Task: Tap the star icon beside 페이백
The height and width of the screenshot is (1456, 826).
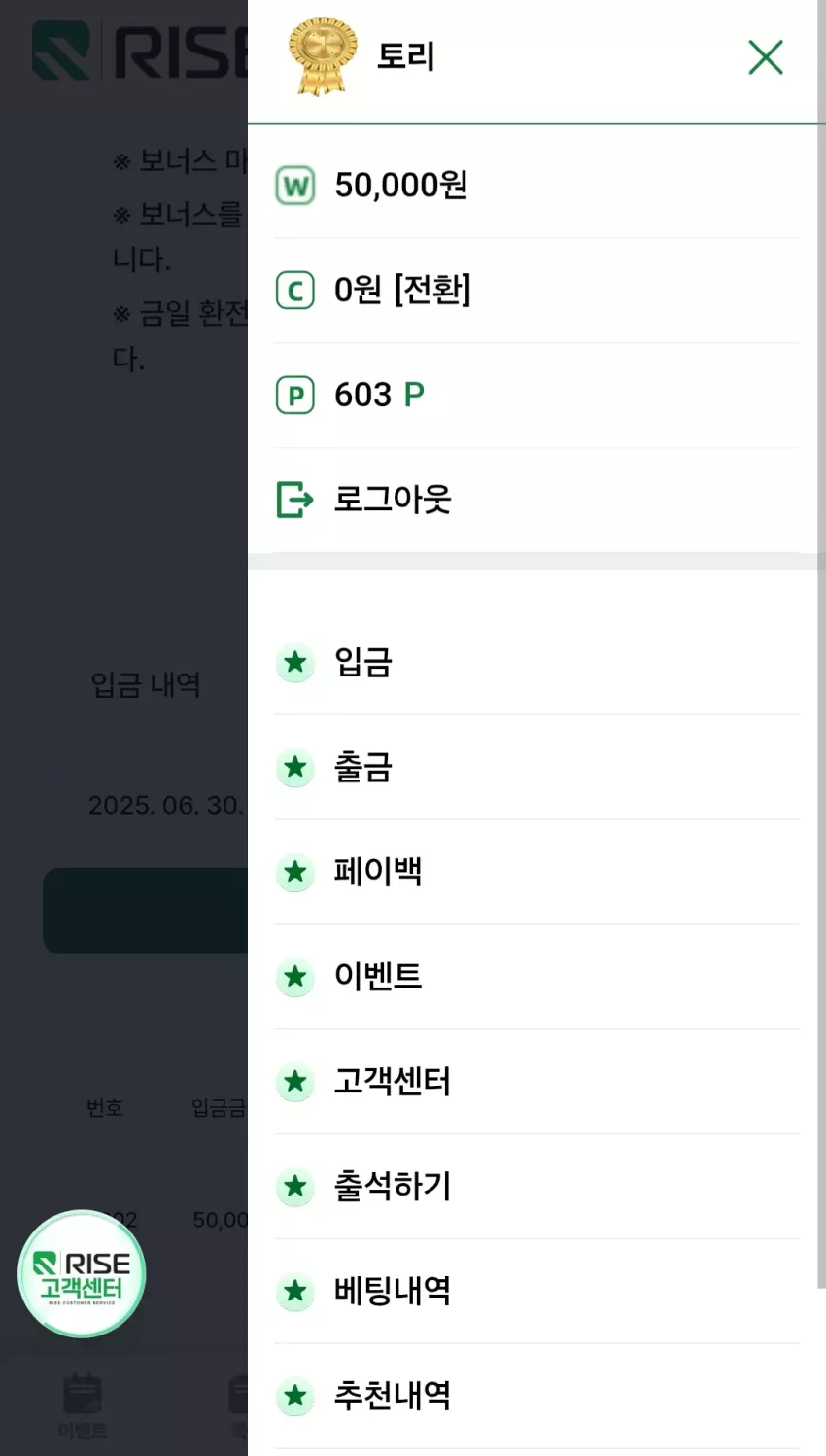Action: click(x=295, y=872)
